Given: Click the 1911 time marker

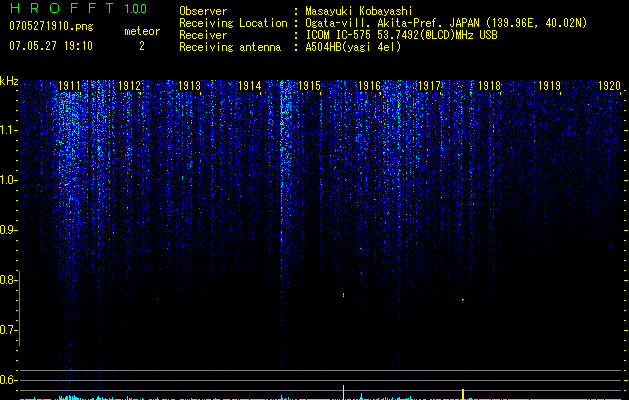Looking at the screenshot, I should [69, 86].
